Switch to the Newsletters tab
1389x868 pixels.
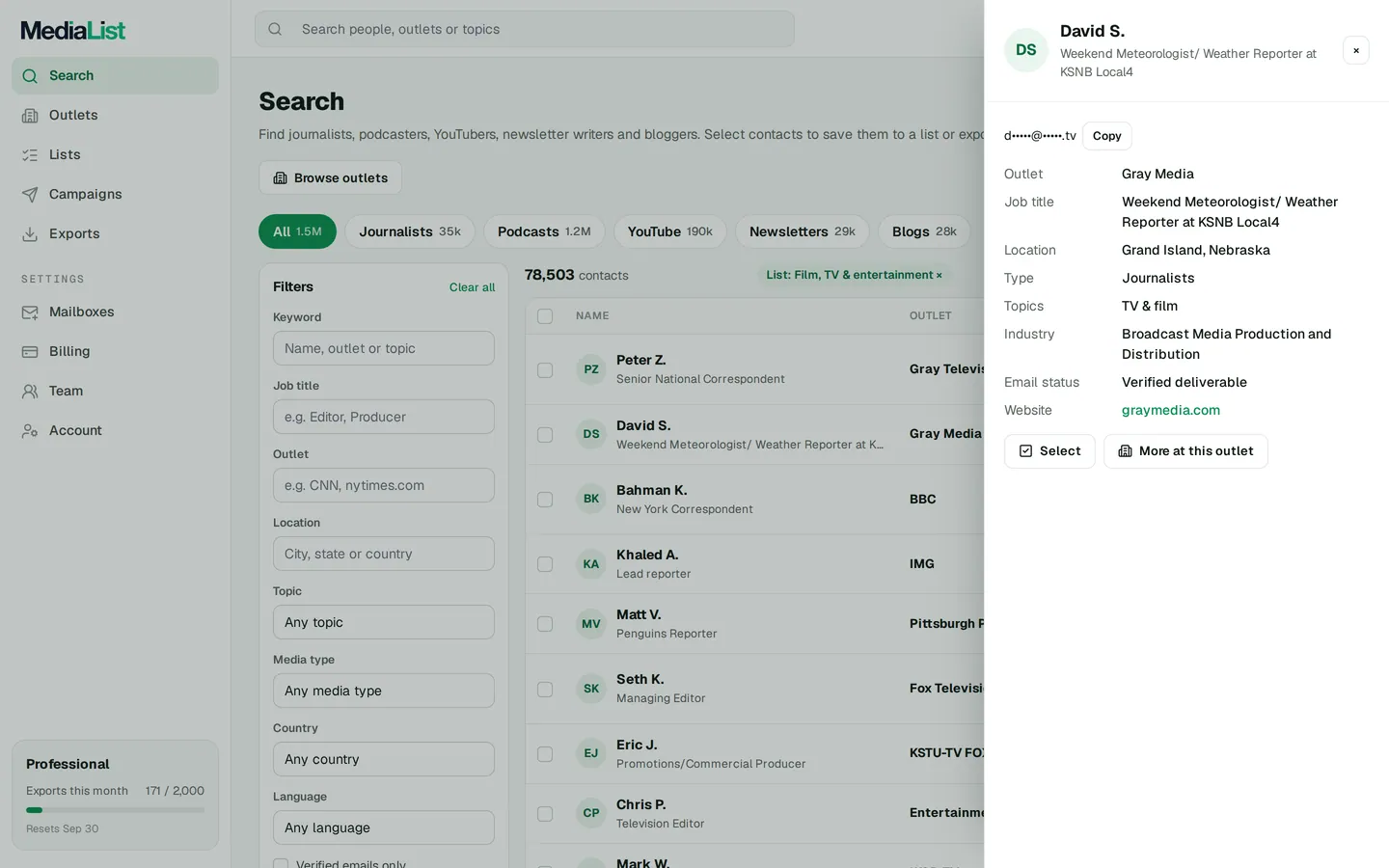coord(803,231)
